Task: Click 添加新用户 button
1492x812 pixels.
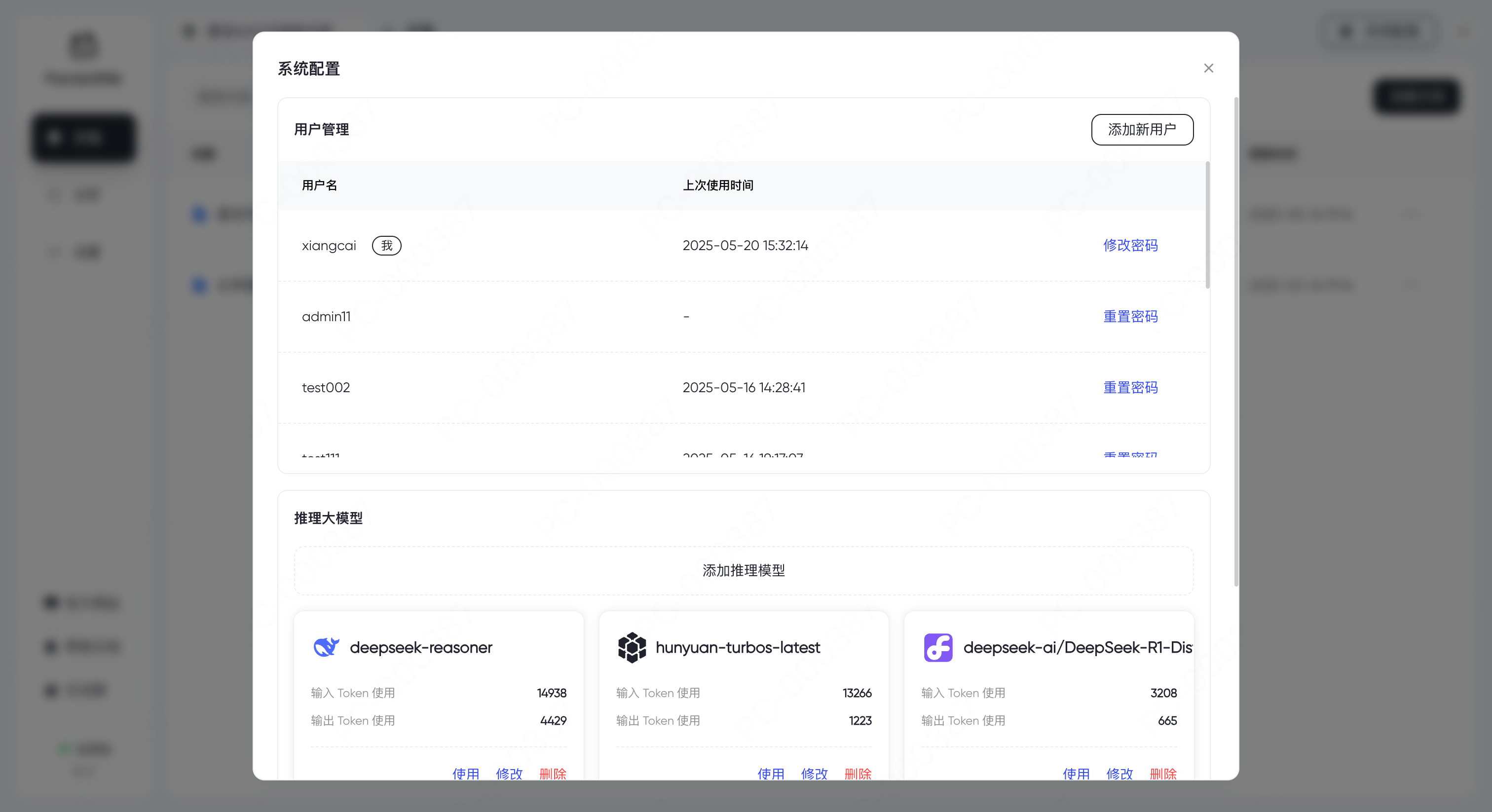Action: pyautogui.click(x=1142, y=130)
